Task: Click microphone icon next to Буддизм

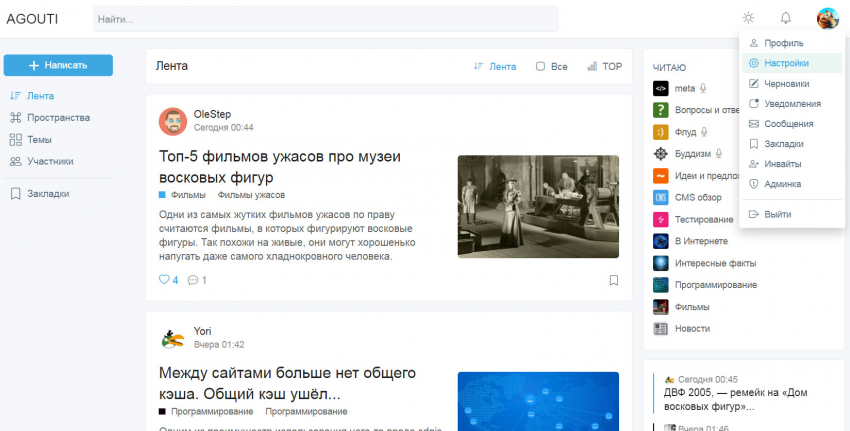Action: 719,154
